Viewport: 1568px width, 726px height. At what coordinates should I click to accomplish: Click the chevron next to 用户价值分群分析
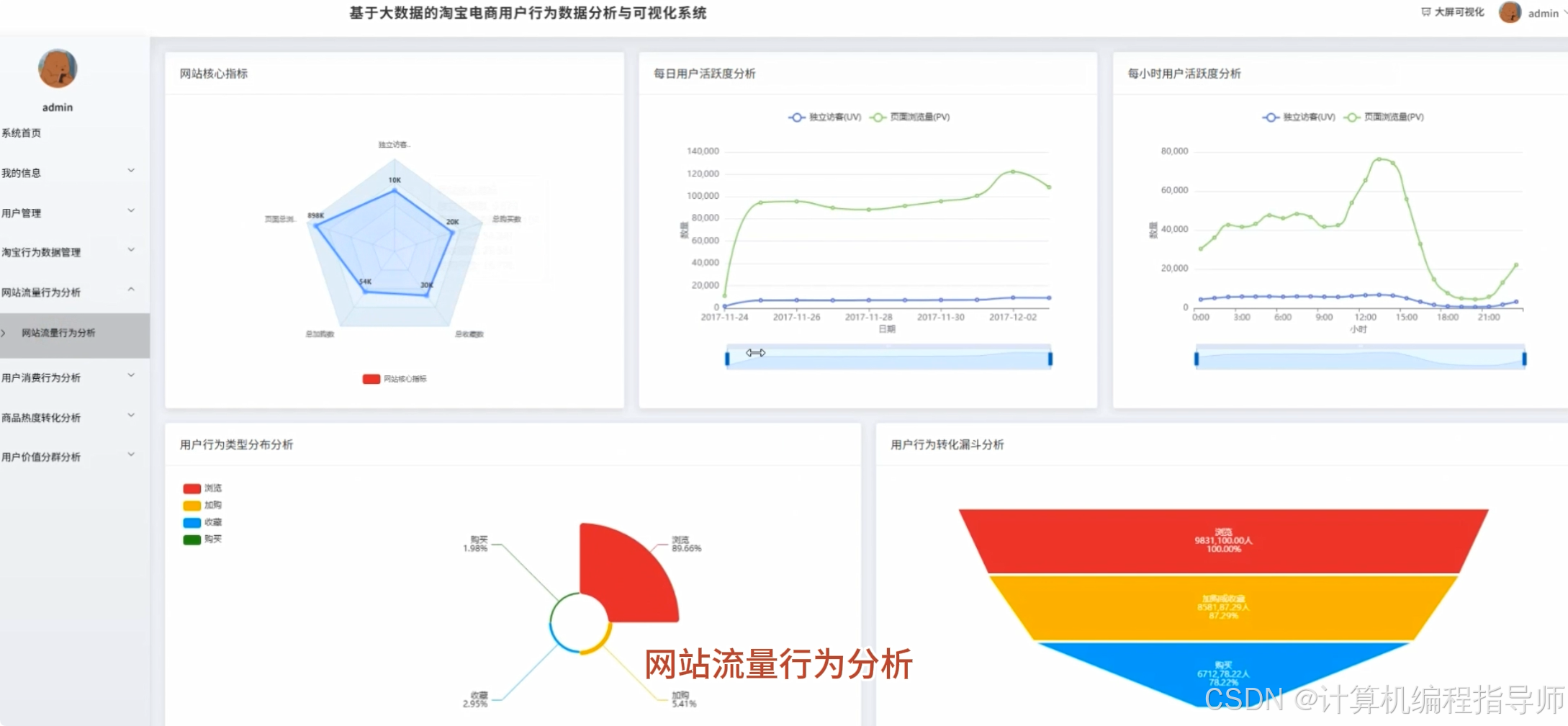coord(131,454)
